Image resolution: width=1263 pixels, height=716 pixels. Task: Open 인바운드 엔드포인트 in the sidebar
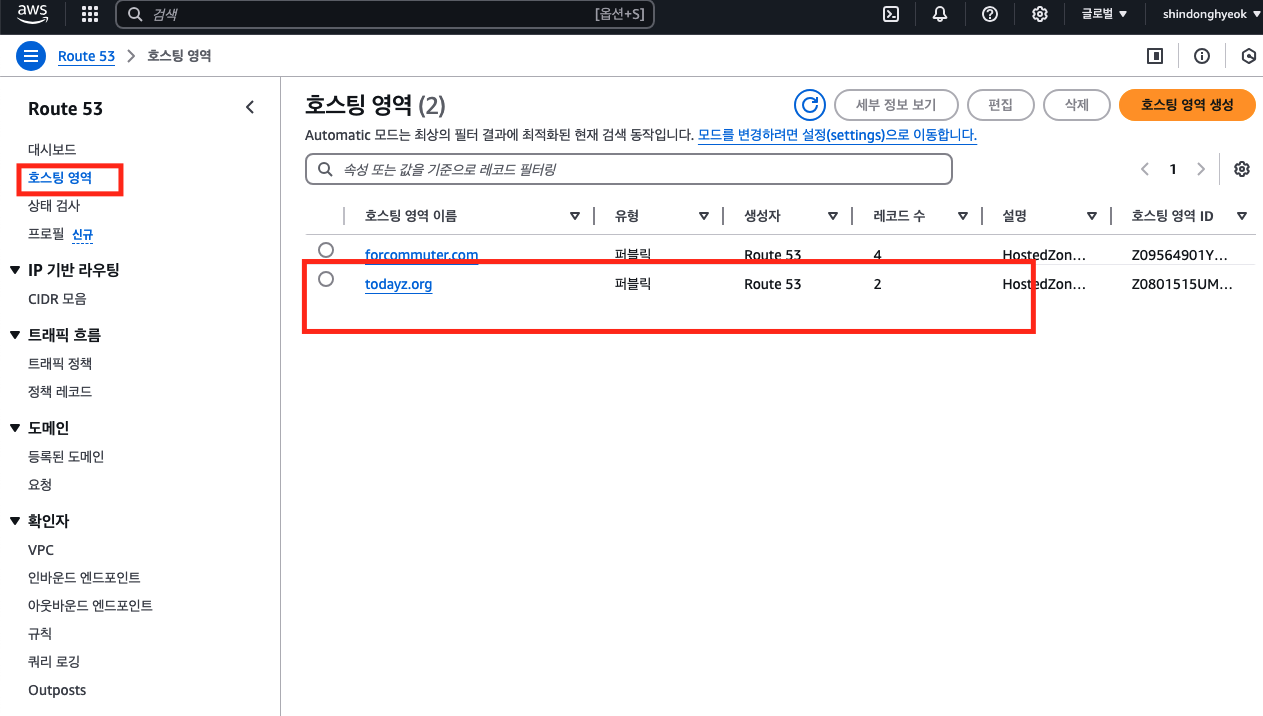84,577
